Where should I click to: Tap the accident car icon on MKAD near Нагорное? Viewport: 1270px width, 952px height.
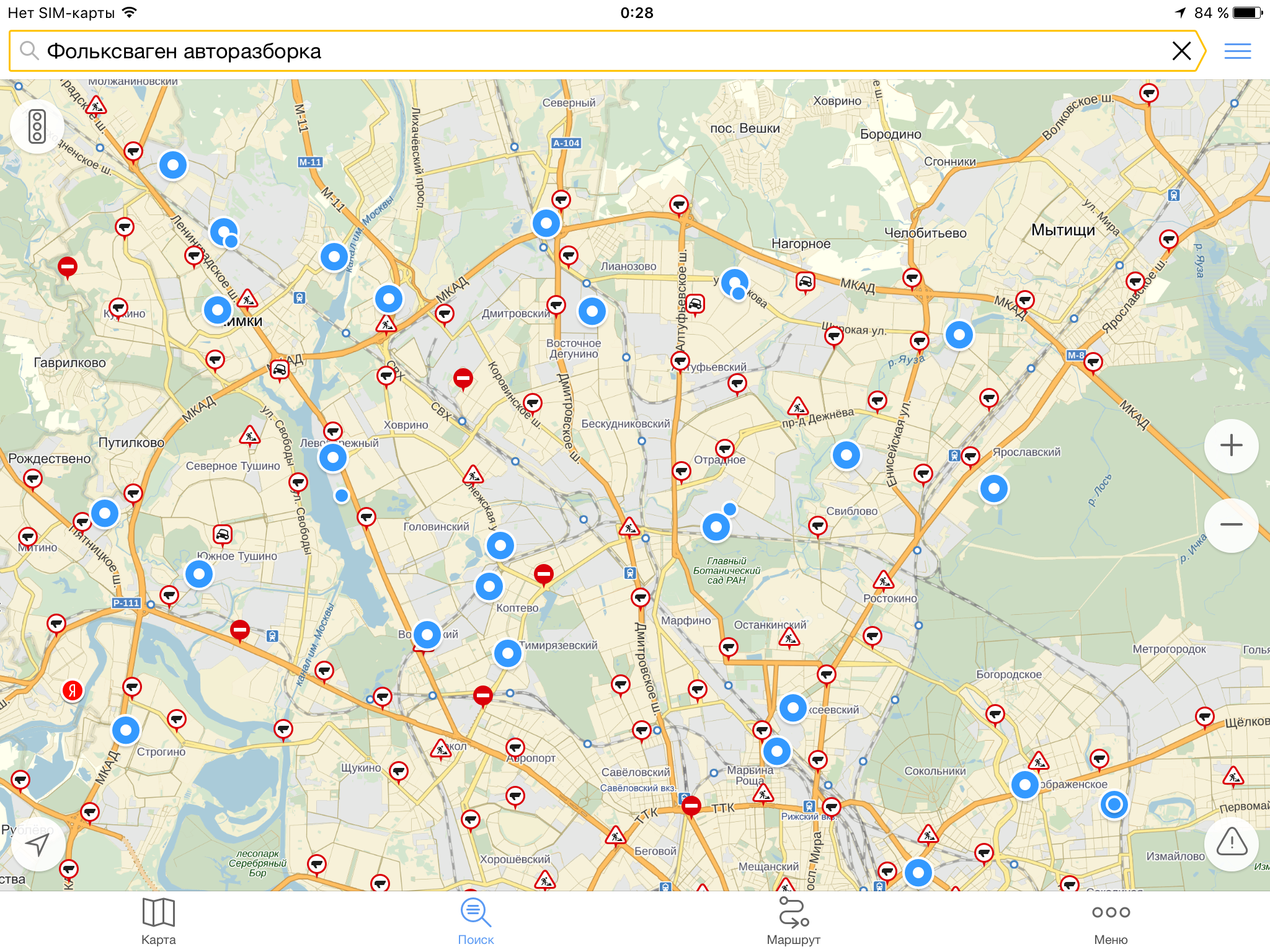805,282
